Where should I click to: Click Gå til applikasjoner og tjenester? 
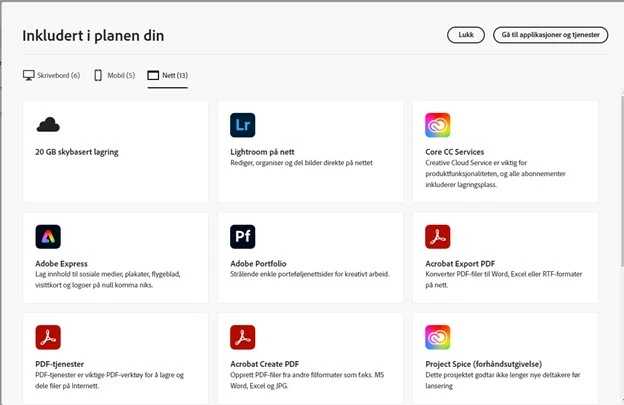click(550, 35)
